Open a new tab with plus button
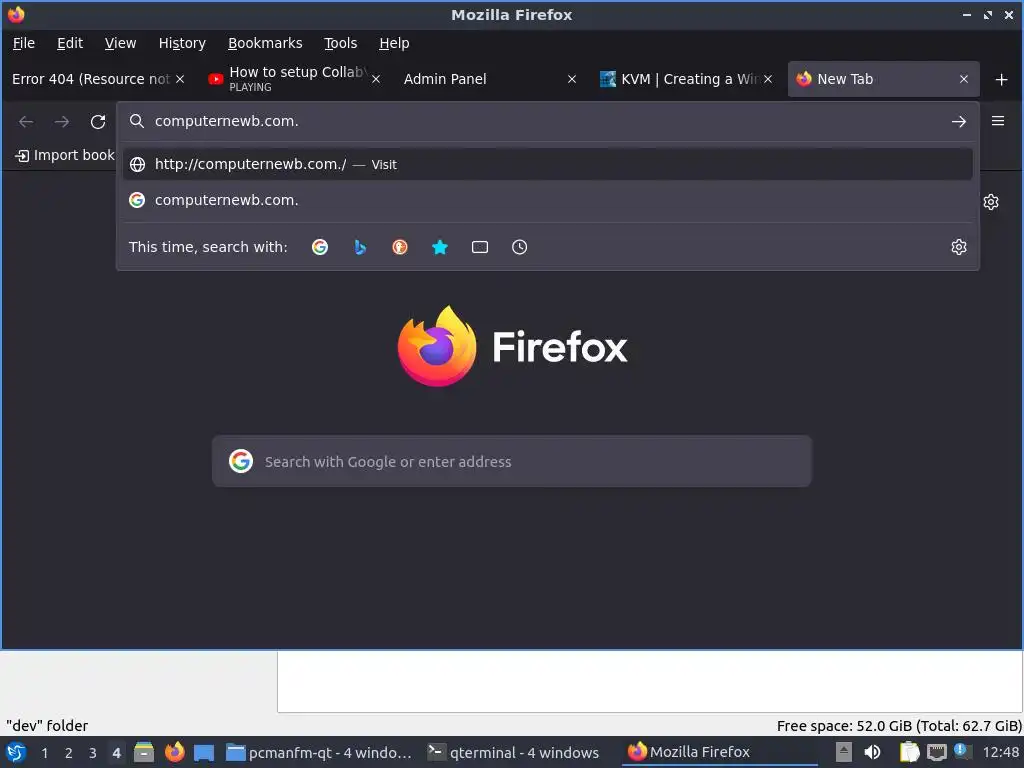Image resolution: width=1024 pixels, height=768 pixels. (x=1001, y=80)
